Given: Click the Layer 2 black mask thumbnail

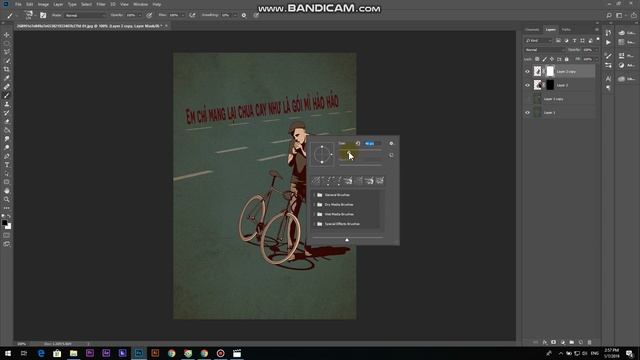Looking at the screenshot, I should click(550, 85).
